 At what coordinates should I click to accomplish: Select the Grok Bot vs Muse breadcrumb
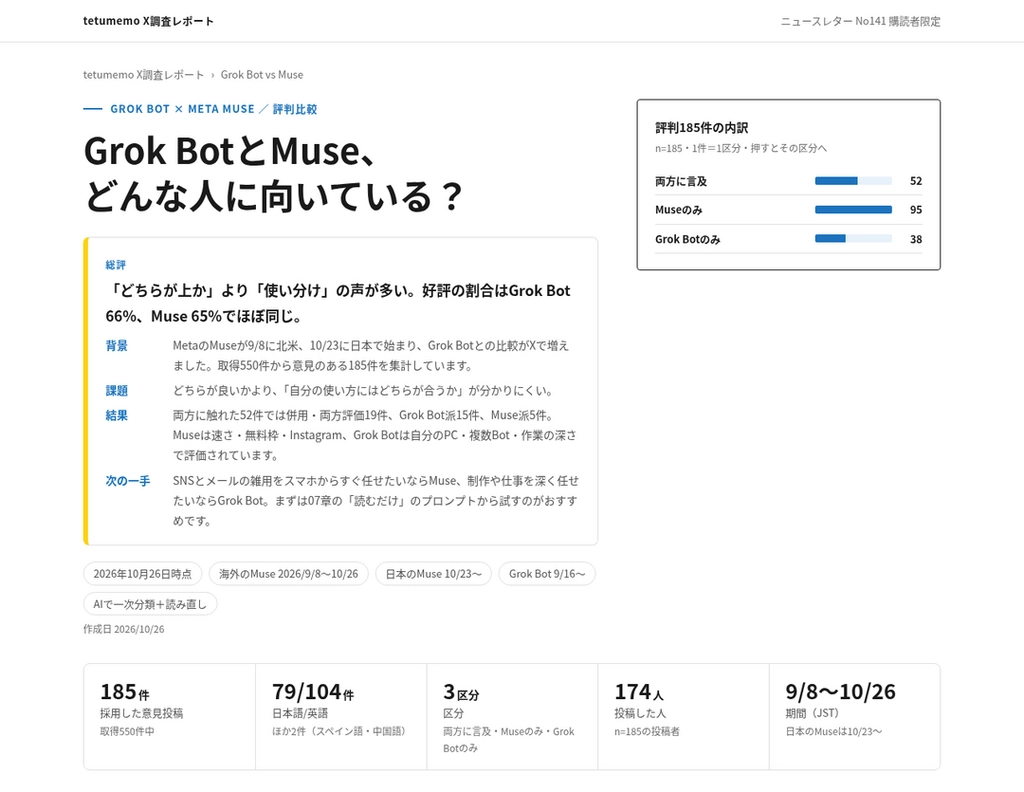click(262, 74)
